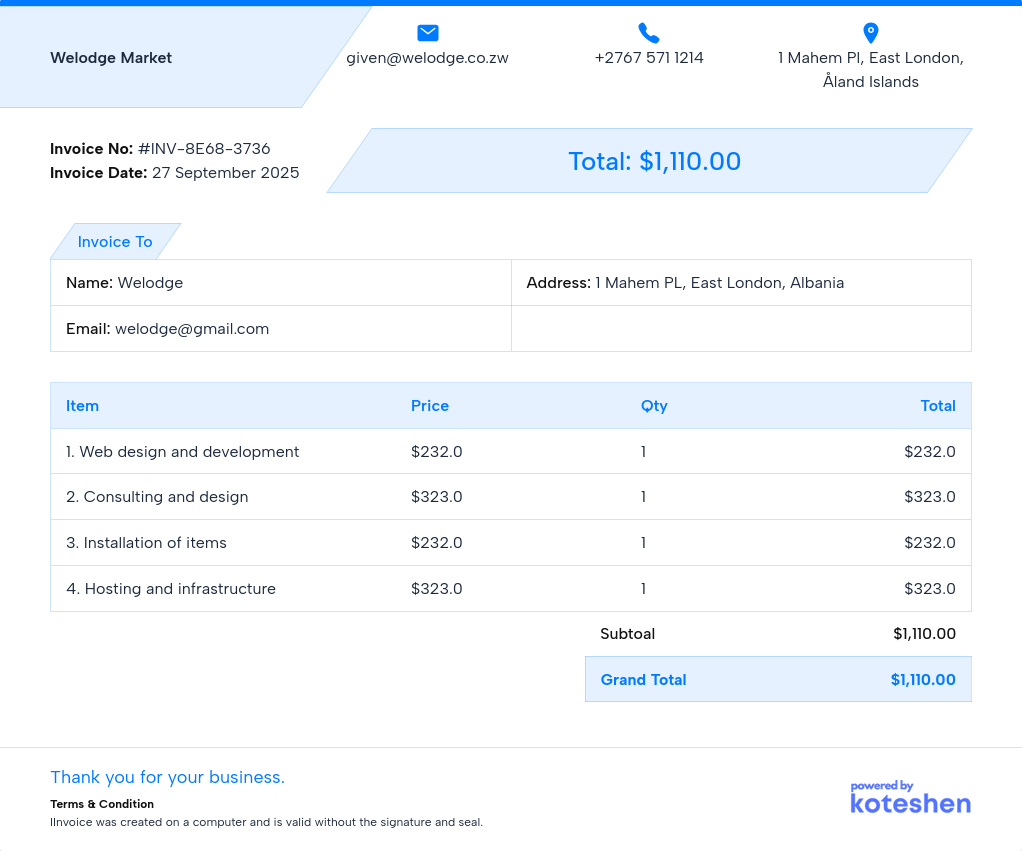The image size is (1022, 851).
Task: Click the Terms & Condition heading
Action: 102,804
